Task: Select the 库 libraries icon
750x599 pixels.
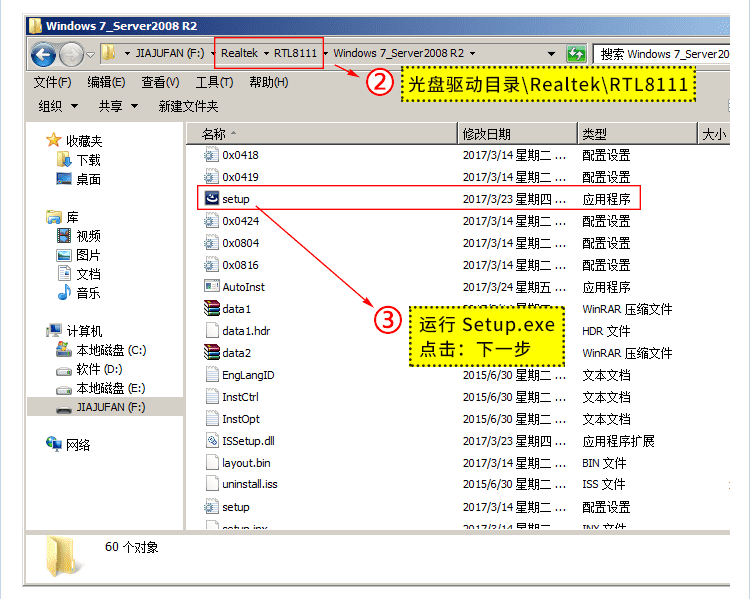Action: point(54,217)
